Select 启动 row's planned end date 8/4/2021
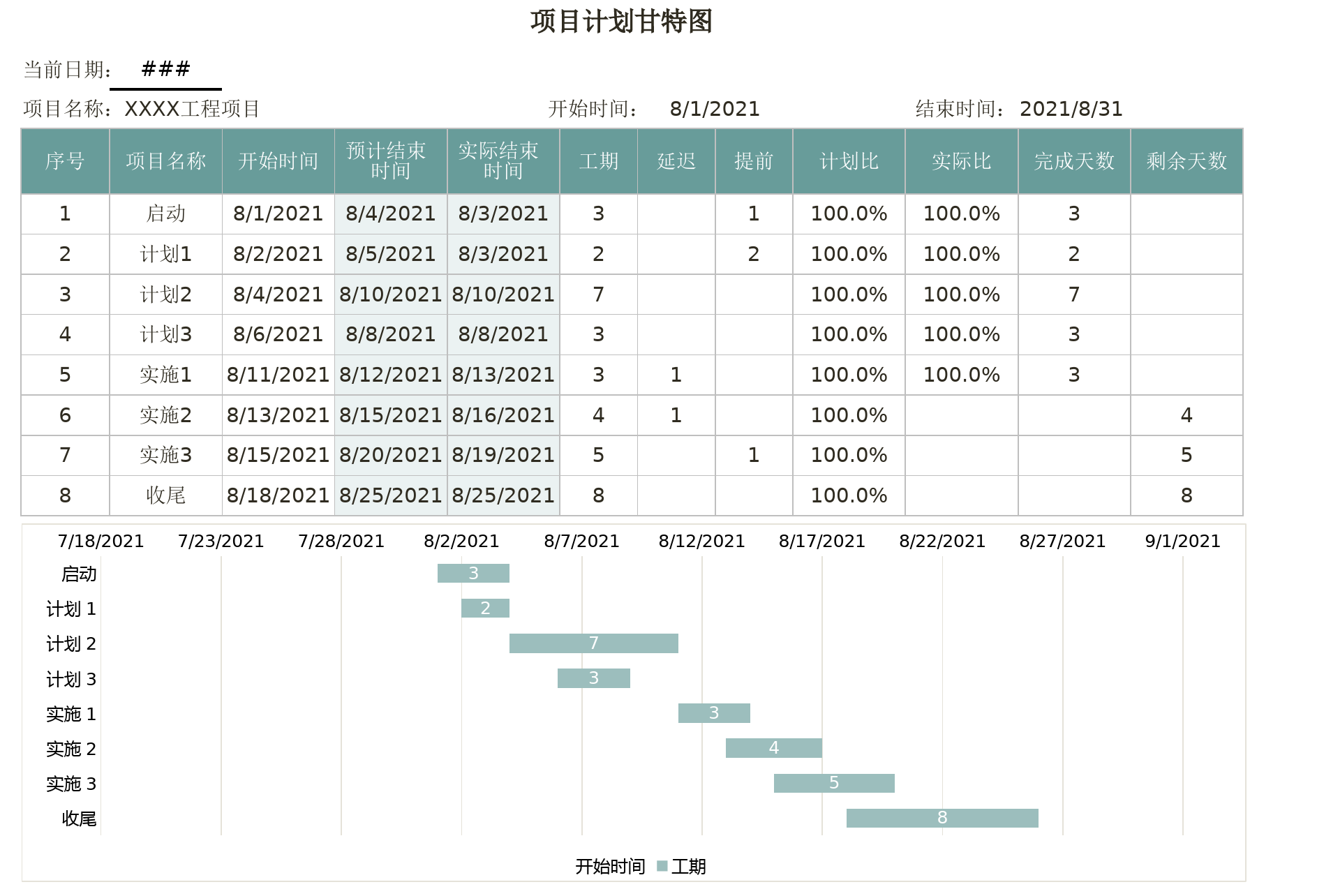This screenshot has width=1317, height=896. point(390,214)
